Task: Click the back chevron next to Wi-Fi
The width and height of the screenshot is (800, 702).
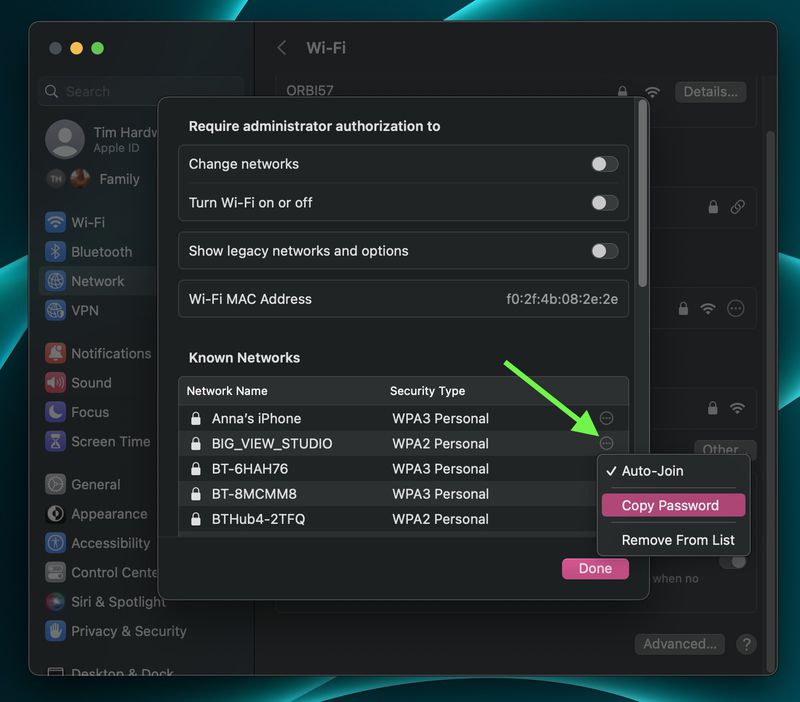Action: (282, 47)
